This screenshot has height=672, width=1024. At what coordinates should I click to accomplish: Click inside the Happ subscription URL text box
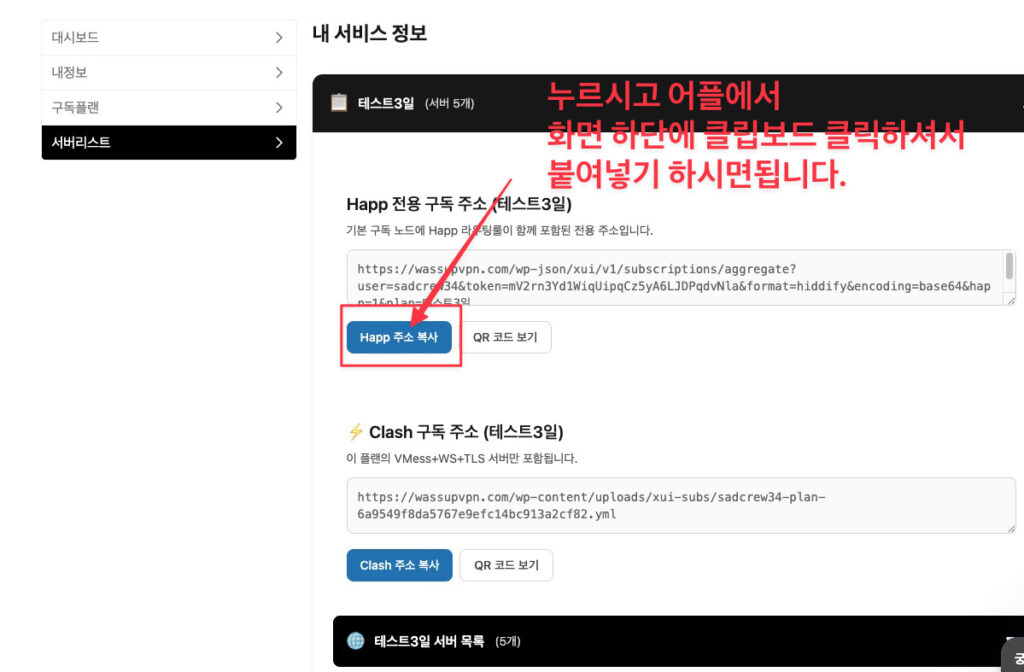tap(677, 278)
